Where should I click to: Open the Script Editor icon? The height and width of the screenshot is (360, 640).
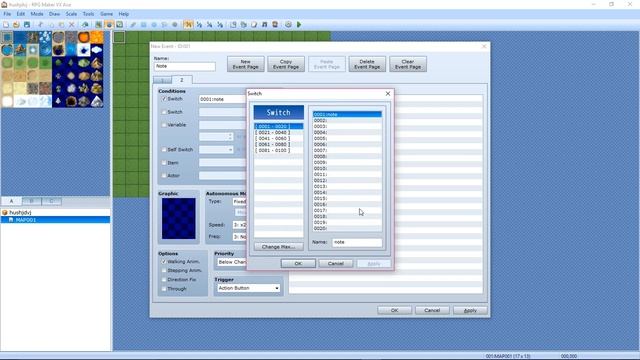coord(254,25)
